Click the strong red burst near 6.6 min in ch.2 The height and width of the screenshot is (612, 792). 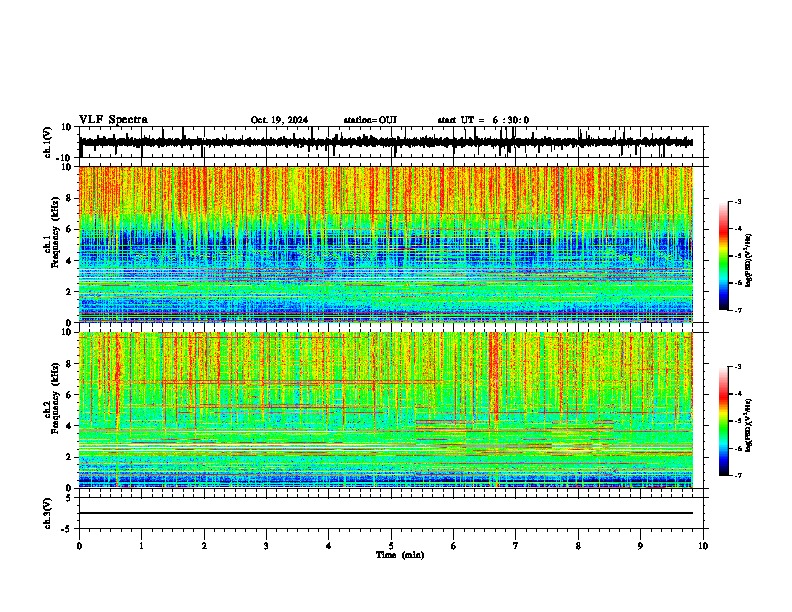493,376
